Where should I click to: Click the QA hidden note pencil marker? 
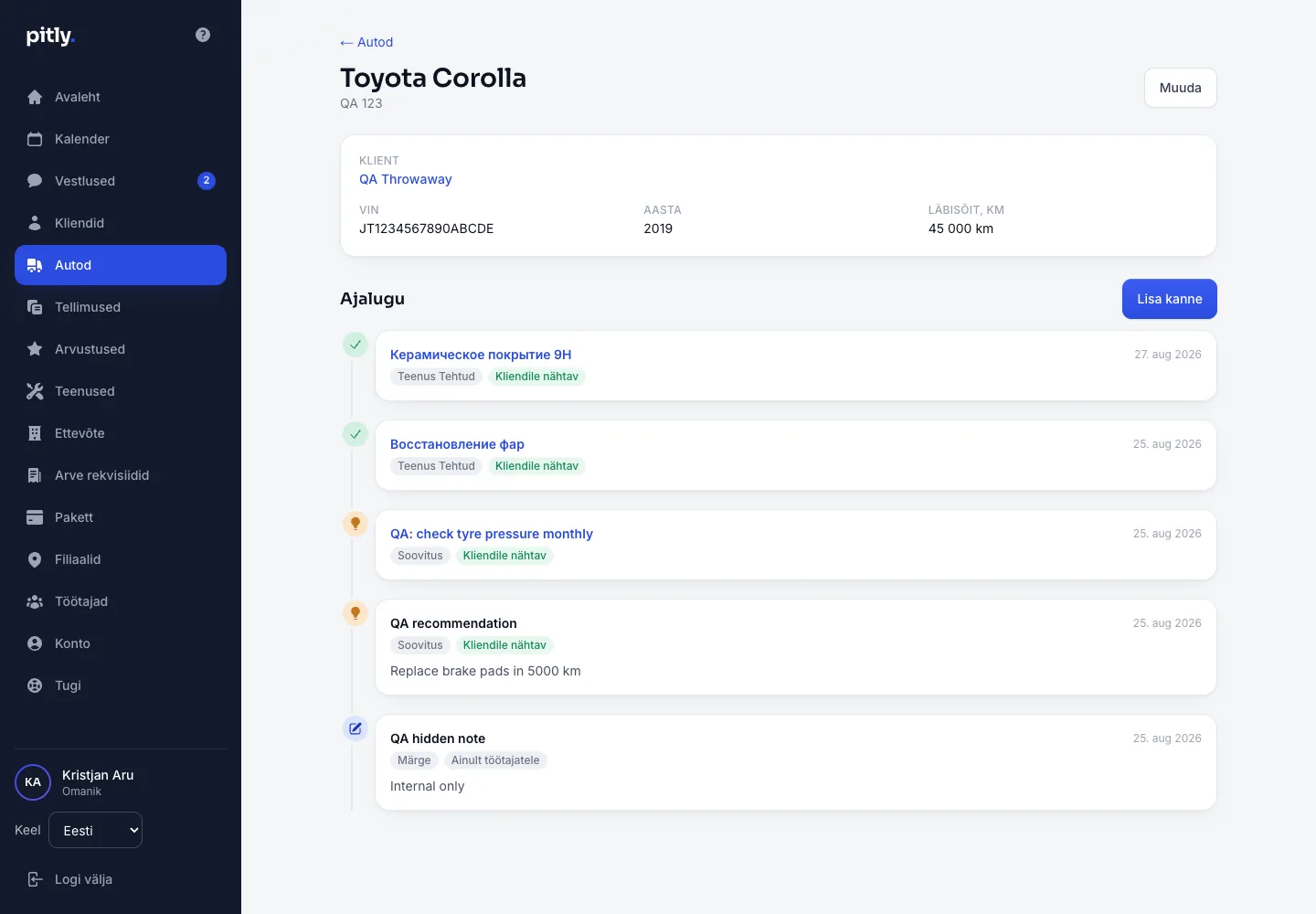pos(356,728)
